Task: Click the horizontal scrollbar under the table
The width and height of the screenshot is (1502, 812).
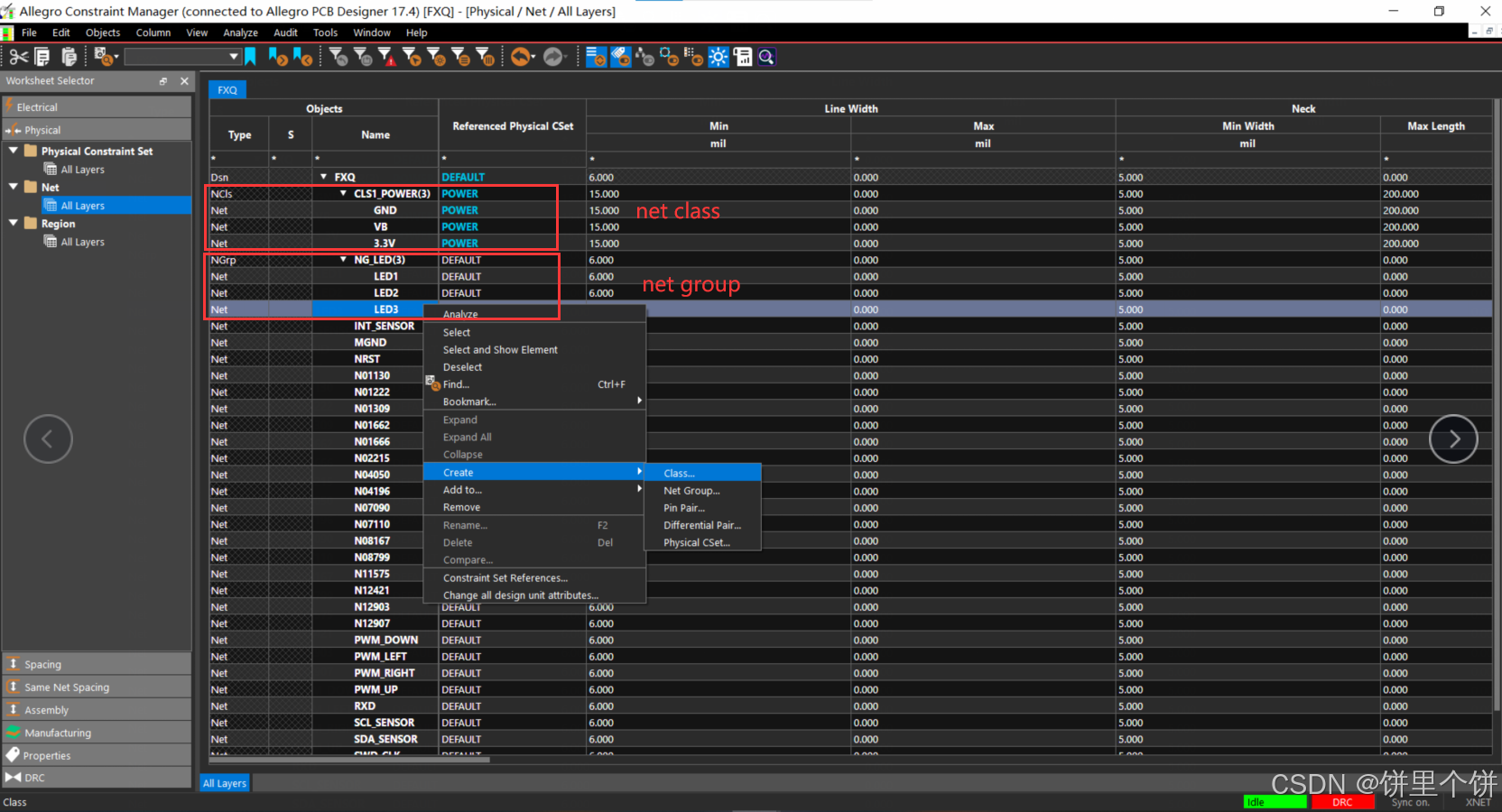Action: (350, 760)
